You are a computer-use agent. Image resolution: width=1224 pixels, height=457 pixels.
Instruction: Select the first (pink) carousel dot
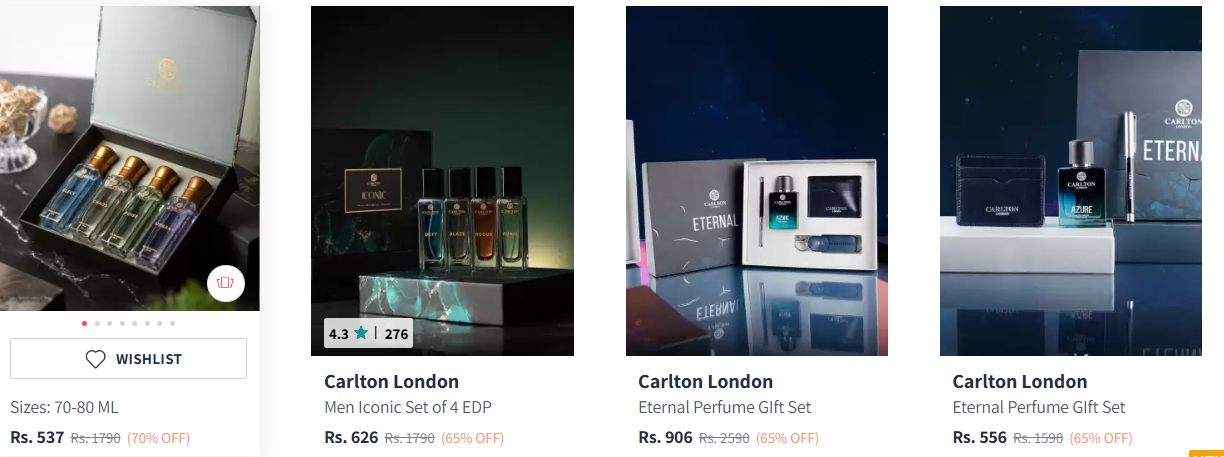pos(84,323)
